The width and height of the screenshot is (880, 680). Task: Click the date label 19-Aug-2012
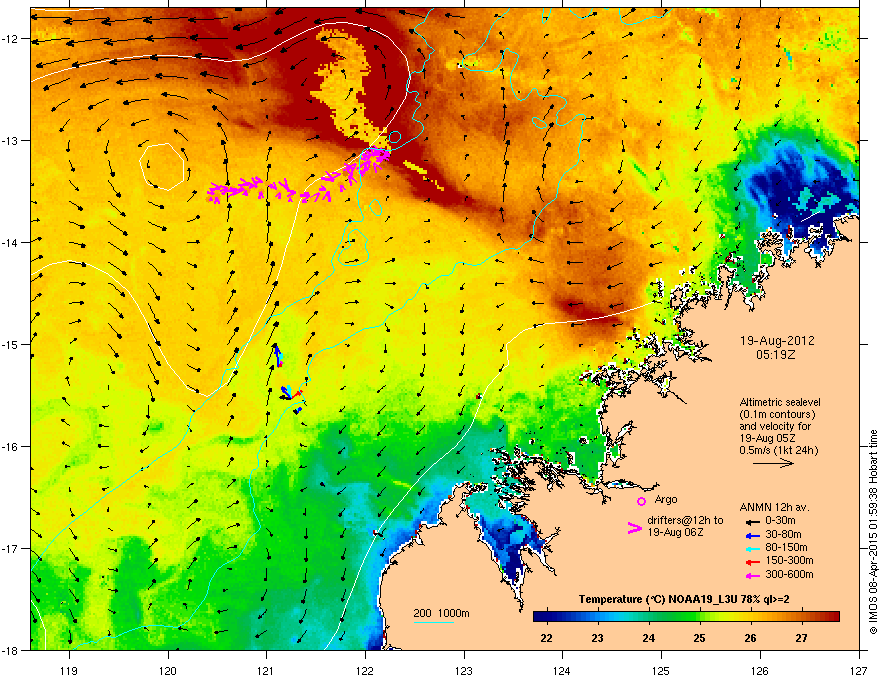coord(777,341)
